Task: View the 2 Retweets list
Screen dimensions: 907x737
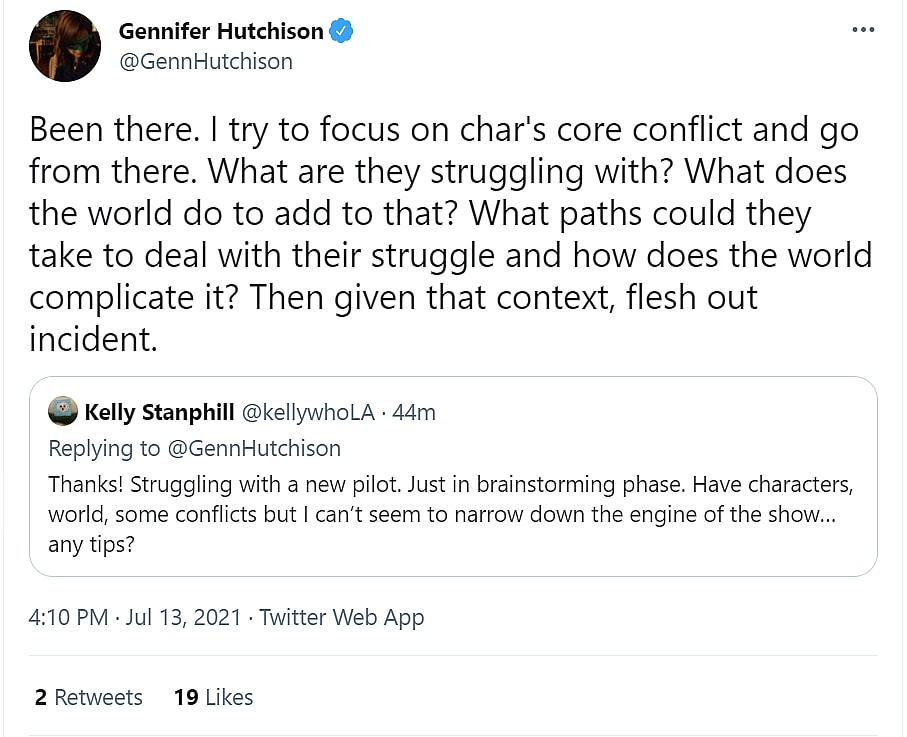Action: (x=88, y=697)
